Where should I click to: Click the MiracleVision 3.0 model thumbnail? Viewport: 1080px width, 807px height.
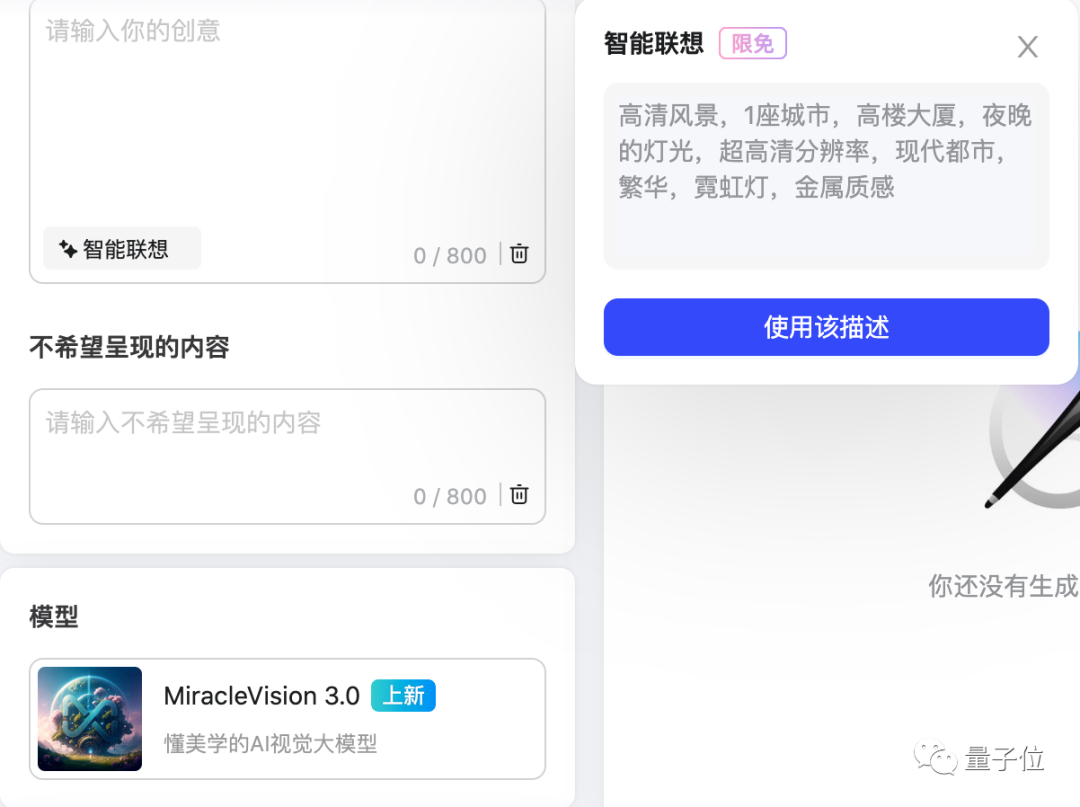[89, 719]
